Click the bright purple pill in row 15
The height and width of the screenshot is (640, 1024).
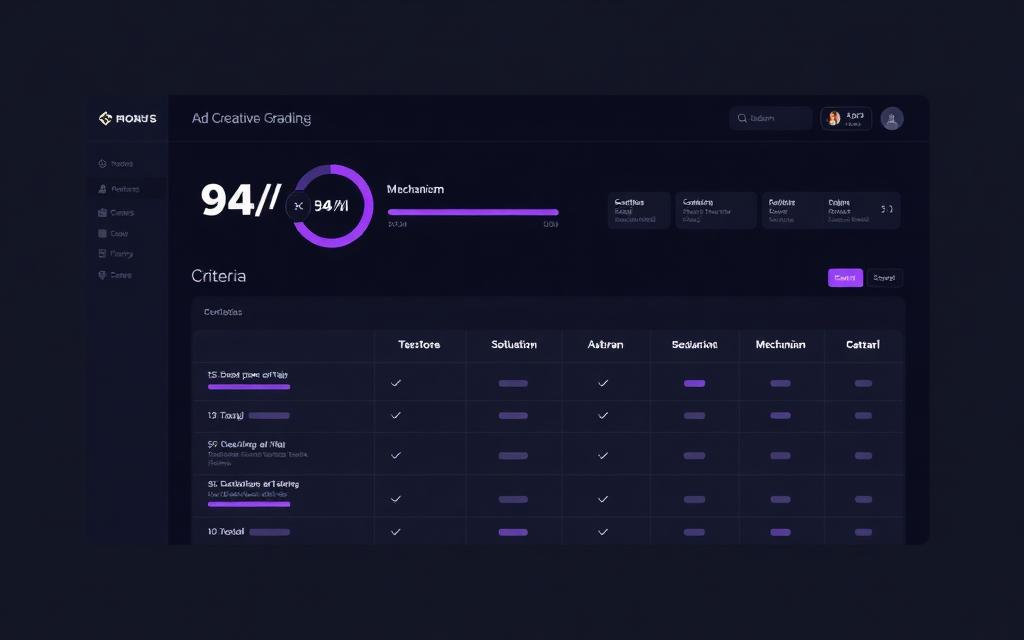coord(694,383)
